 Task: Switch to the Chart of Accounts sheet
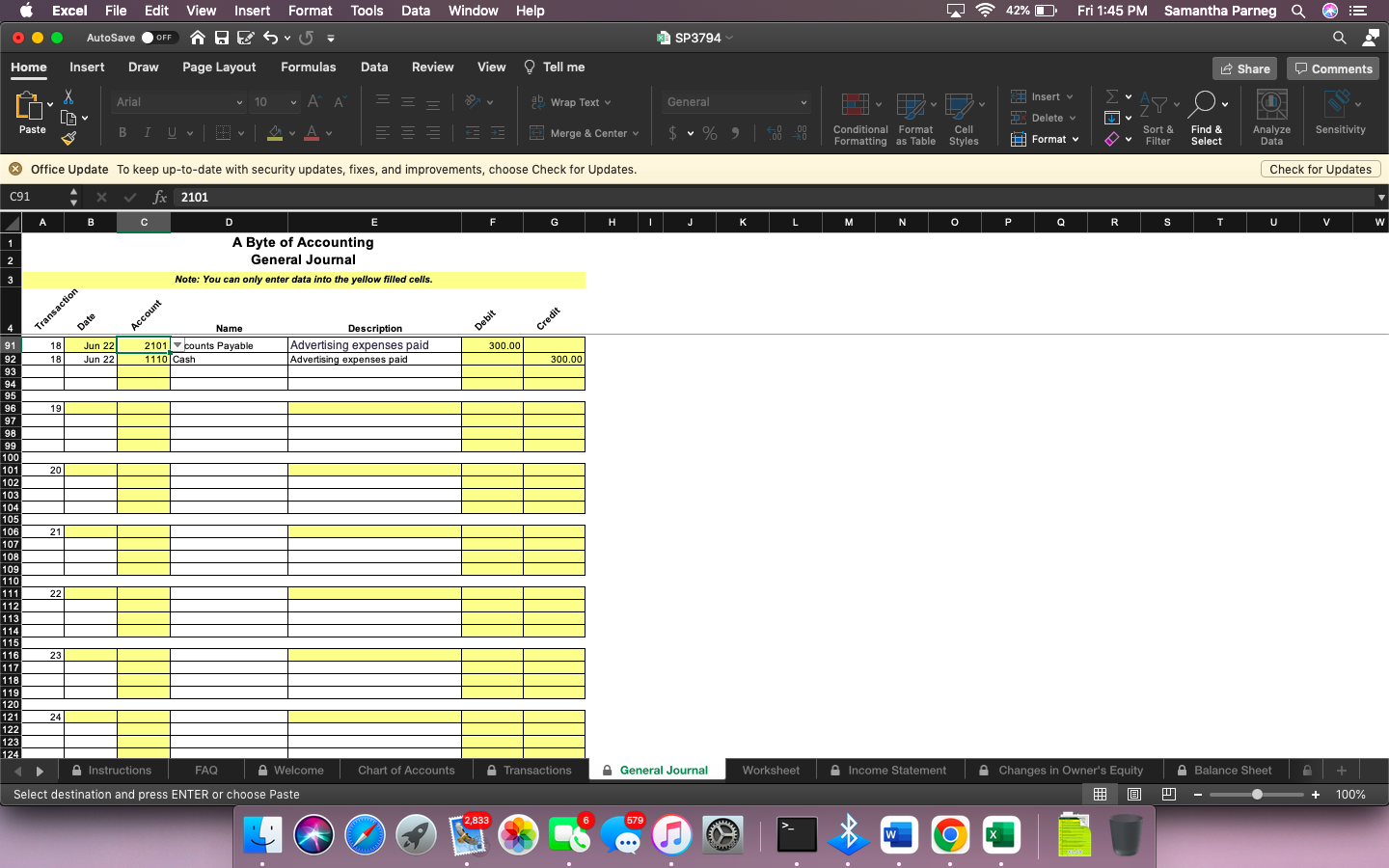tap(406, 771)
